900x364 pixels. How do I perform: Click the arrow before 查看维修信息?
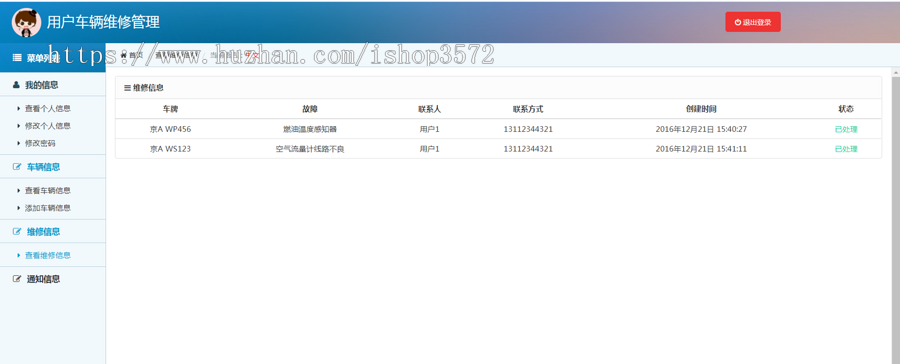coord(19,255)
